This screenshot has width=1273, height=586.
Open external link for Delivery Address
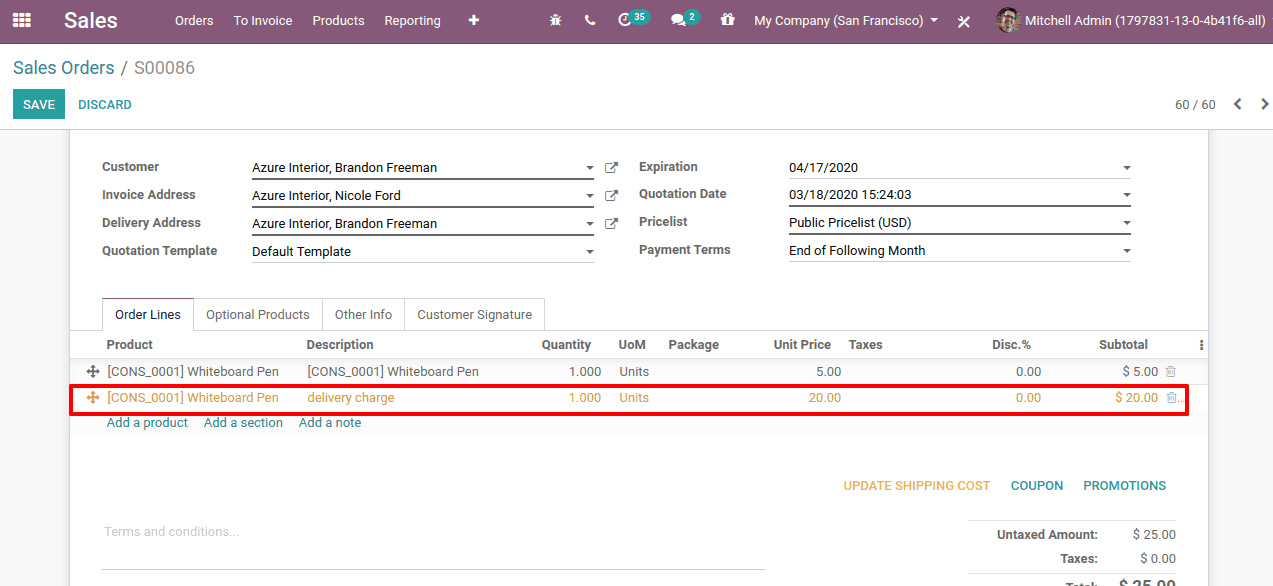coord(612,224)
